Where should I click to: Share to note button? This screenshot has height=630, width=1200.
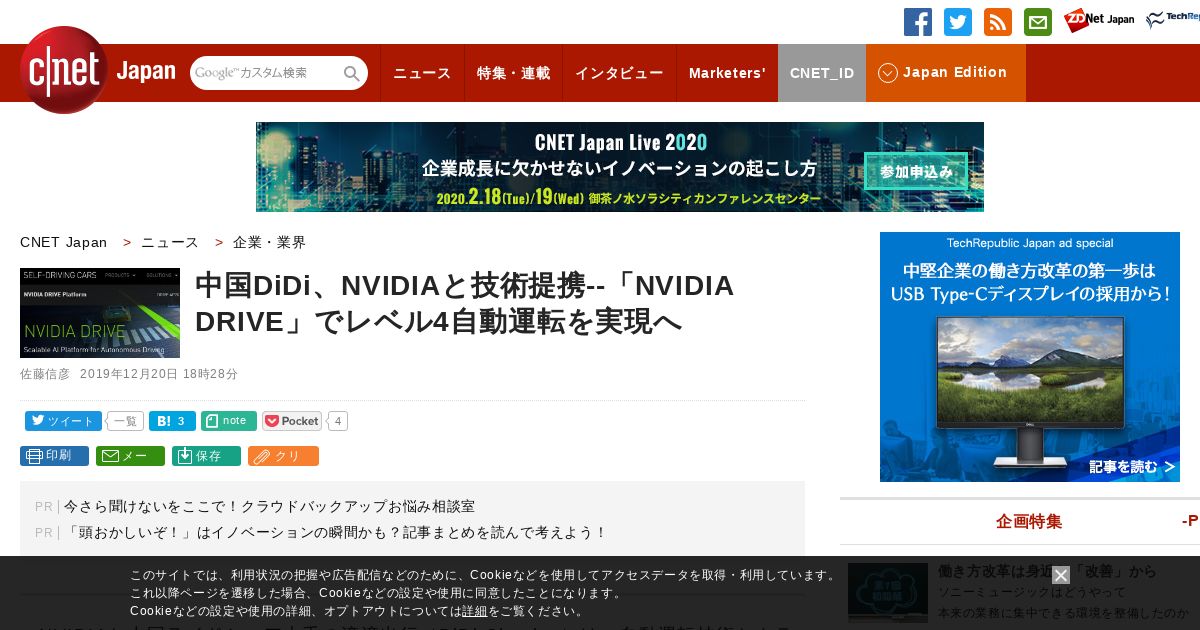click(229, 421)
